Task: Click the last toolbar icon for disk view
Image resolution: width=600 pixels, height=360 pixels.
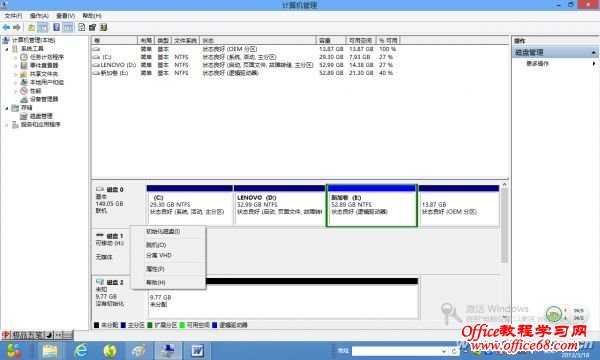Action: coord(103,27)
